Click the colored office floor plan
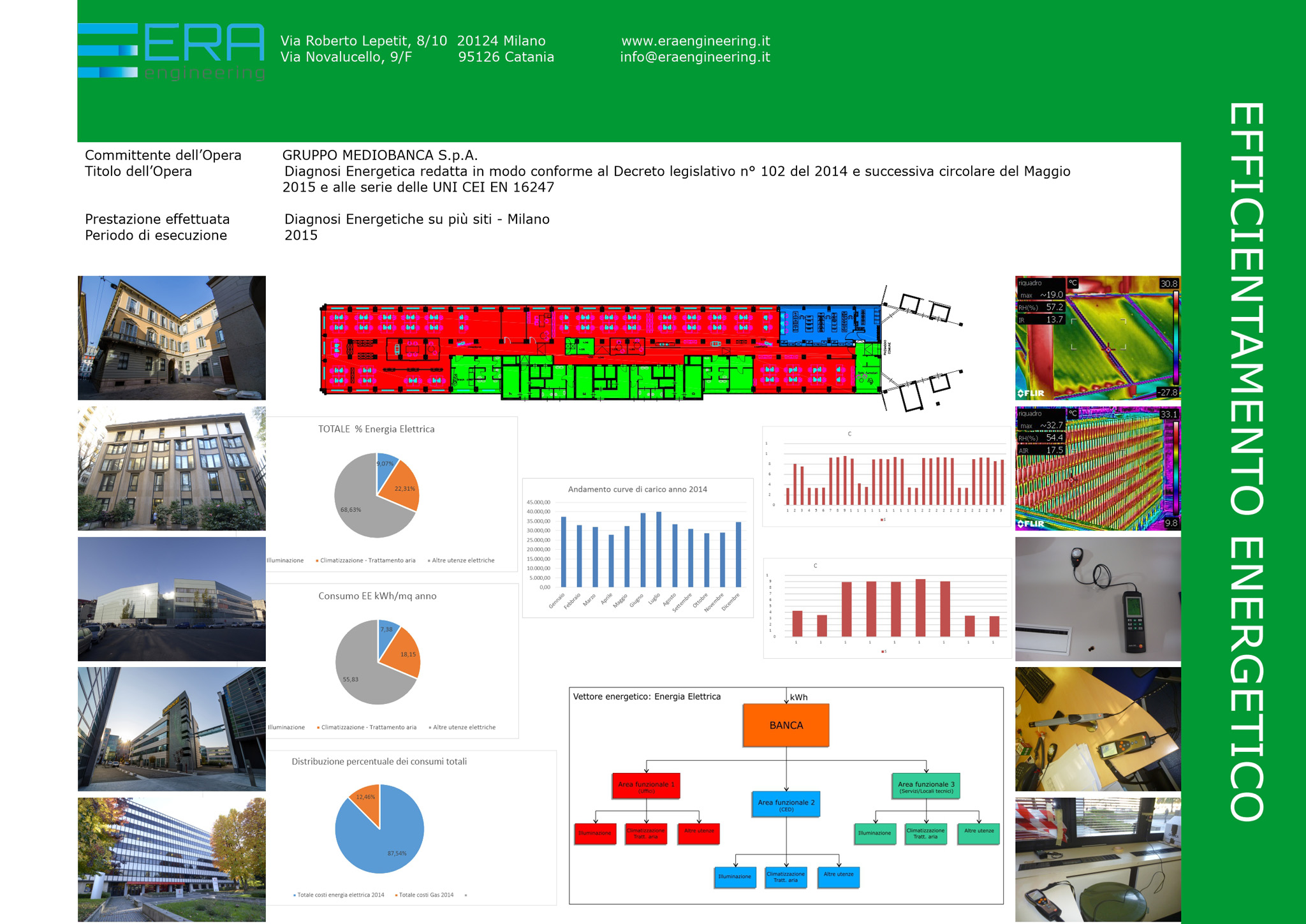This screenshot has width=1306, height=924. [599, 351]
